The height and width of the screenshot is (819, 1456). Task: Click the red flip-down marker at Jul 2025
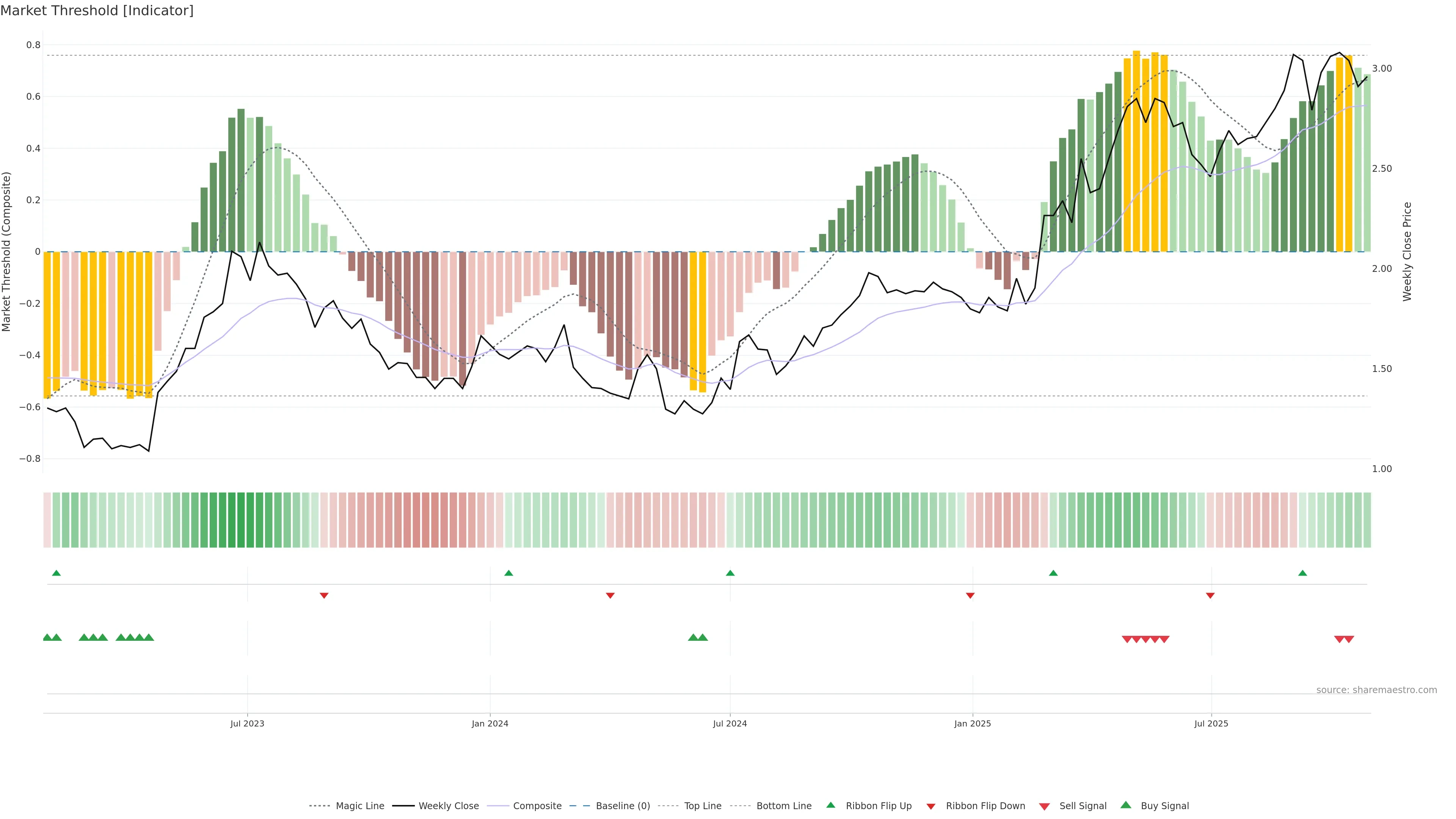click(1210, 595)
